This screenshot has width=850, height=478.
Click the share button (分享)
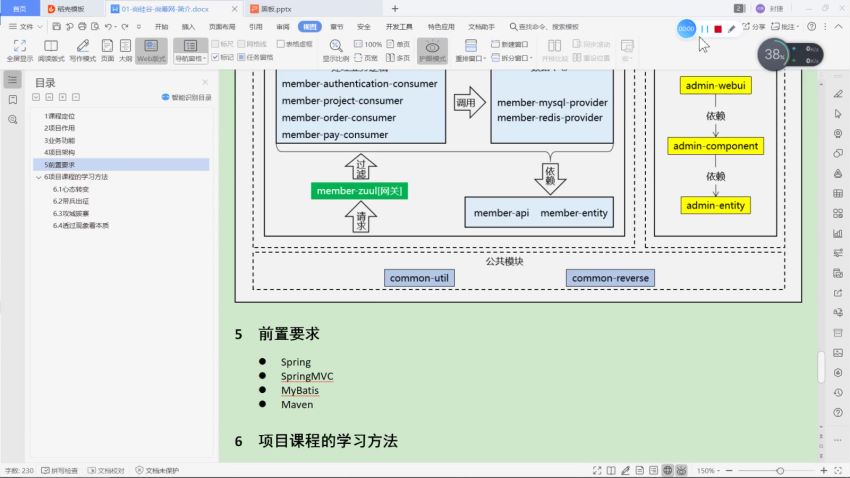754,27
